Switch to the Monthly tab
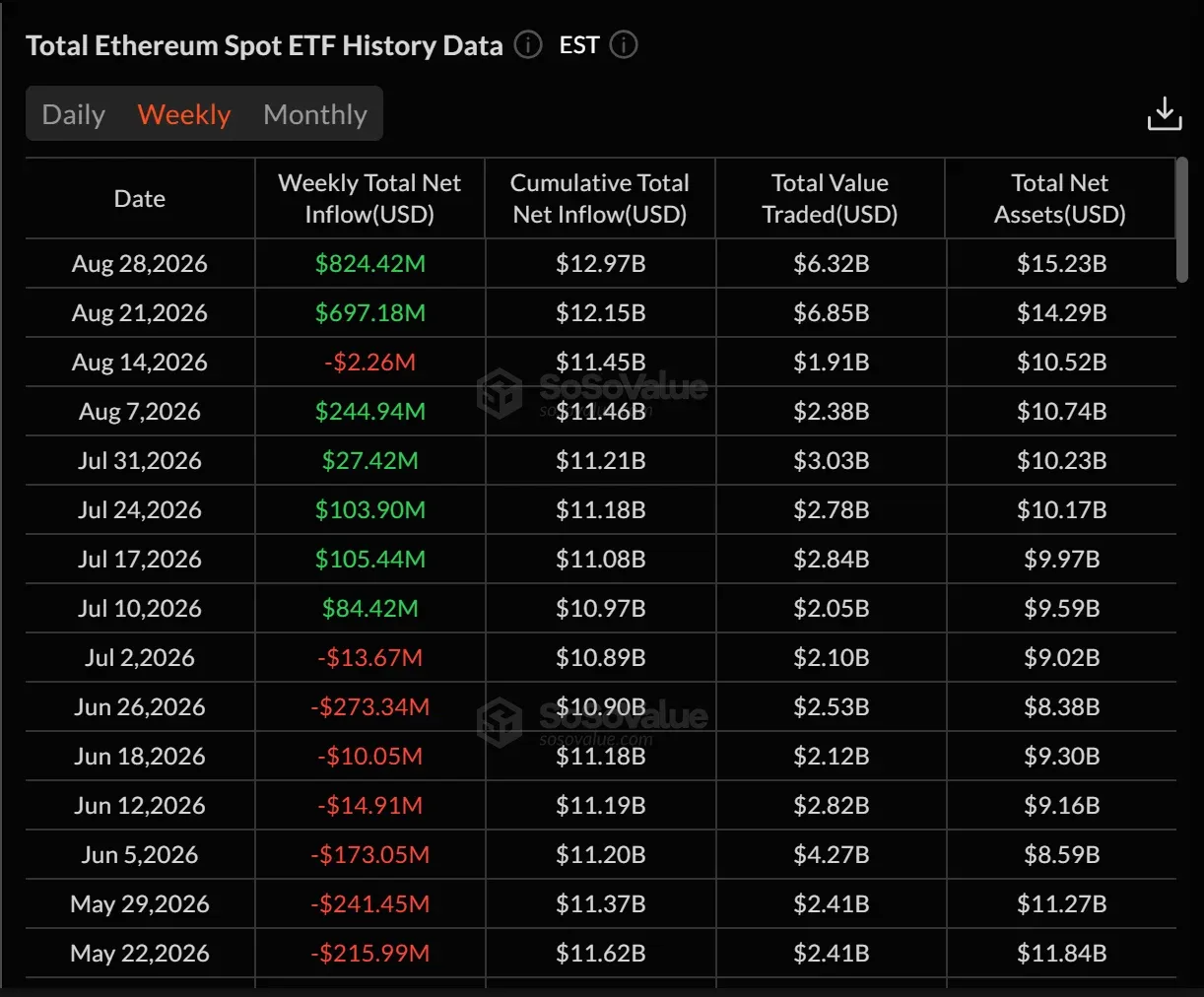This screenshot has height=997, width=1204. click(x=315, y=114)
